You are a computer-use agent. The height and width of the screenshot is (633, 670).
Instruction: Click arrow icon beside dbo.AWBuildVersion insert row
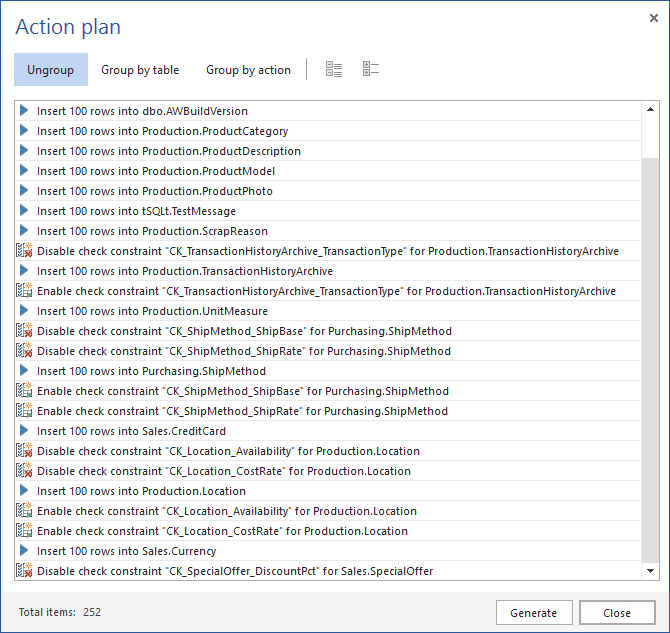[x=24, y=111]
